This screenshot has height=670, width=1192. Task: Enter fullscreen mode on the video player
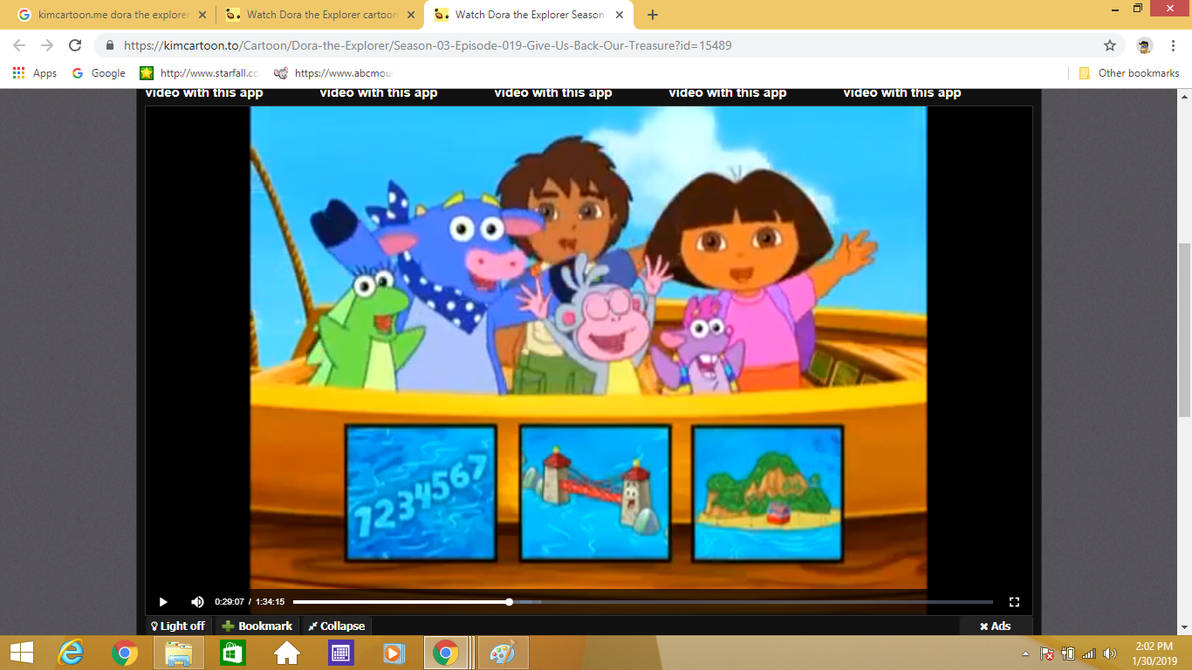click(1014, 602)
